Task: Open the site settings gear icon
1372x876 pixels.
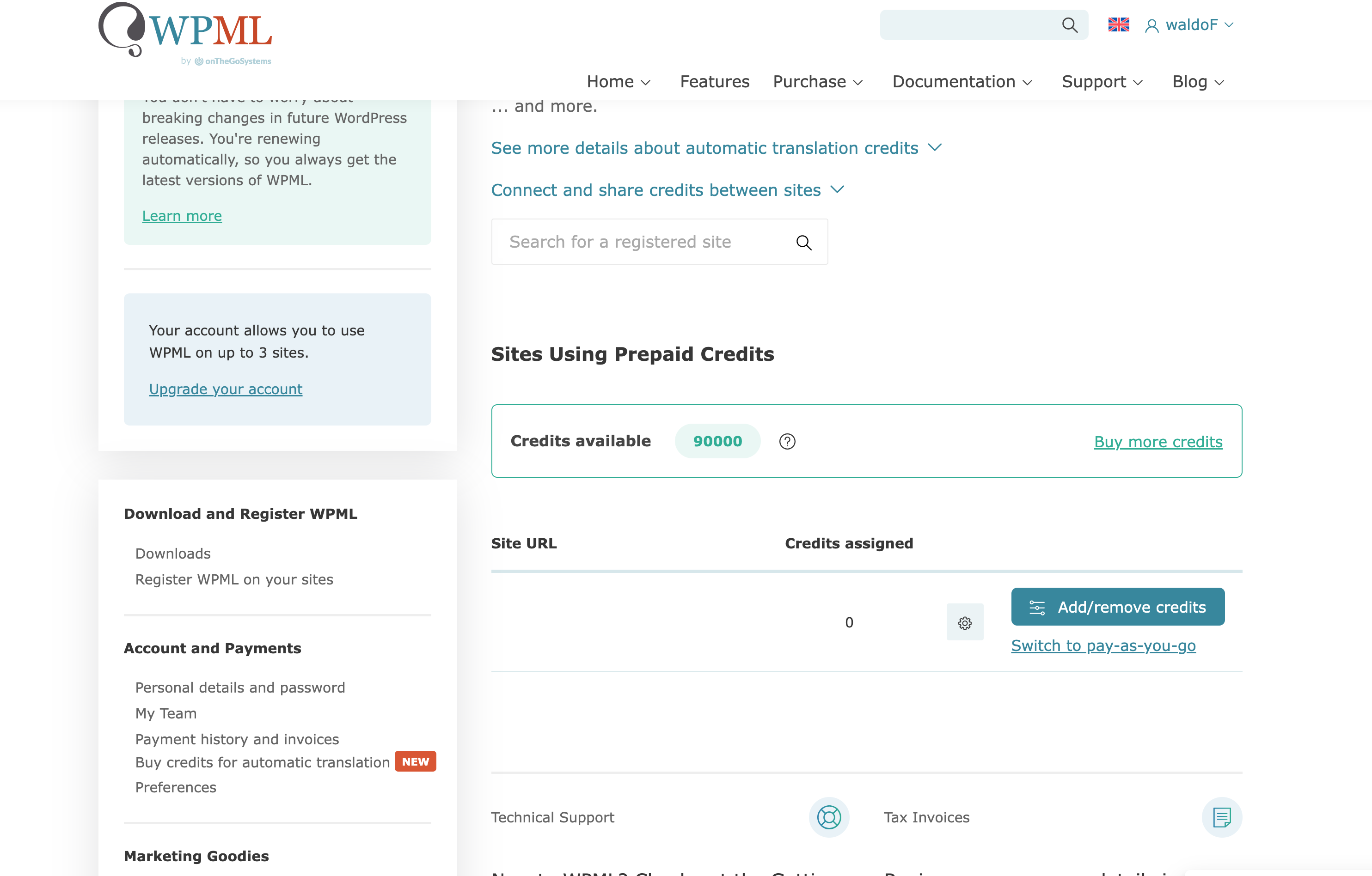Action: pos(965,622)
